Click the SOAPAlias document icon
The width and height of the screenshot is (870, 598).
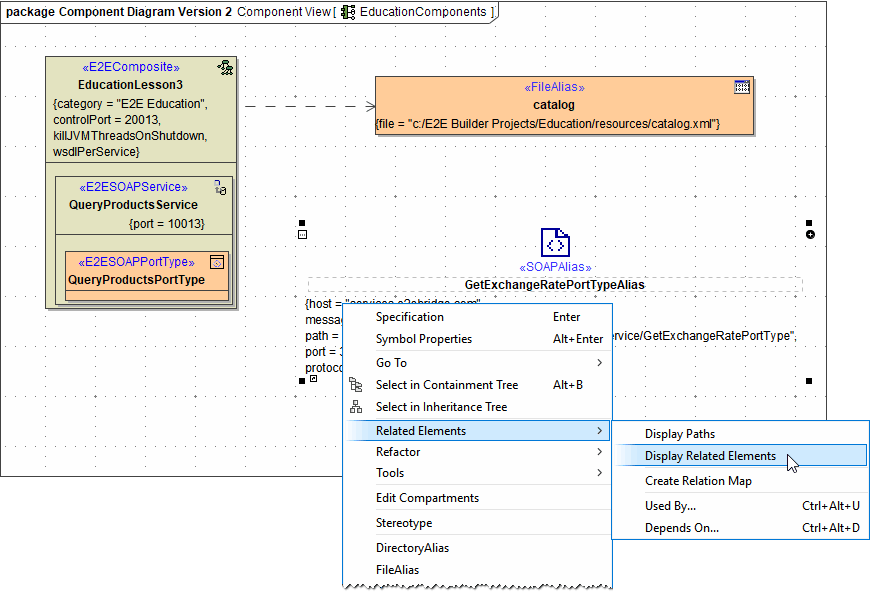555,243
